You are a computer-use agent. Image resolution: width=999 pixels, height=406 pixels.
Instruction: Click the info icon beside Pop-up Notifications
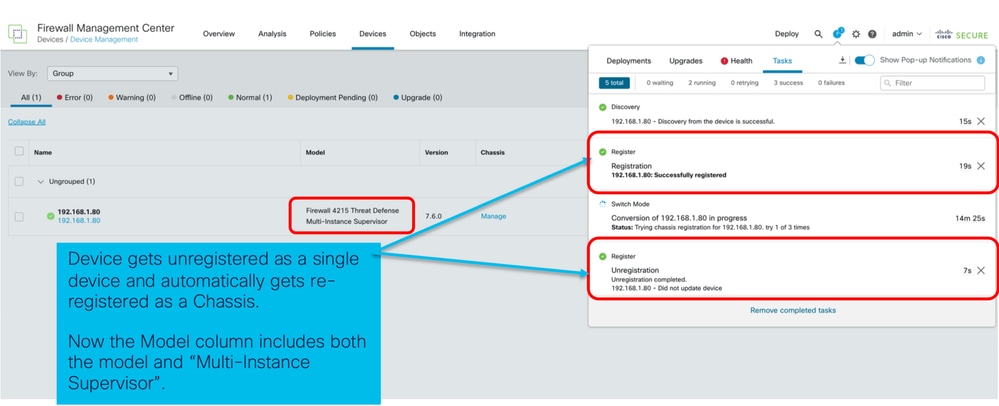pyautogui.click(x=981, y=61)
